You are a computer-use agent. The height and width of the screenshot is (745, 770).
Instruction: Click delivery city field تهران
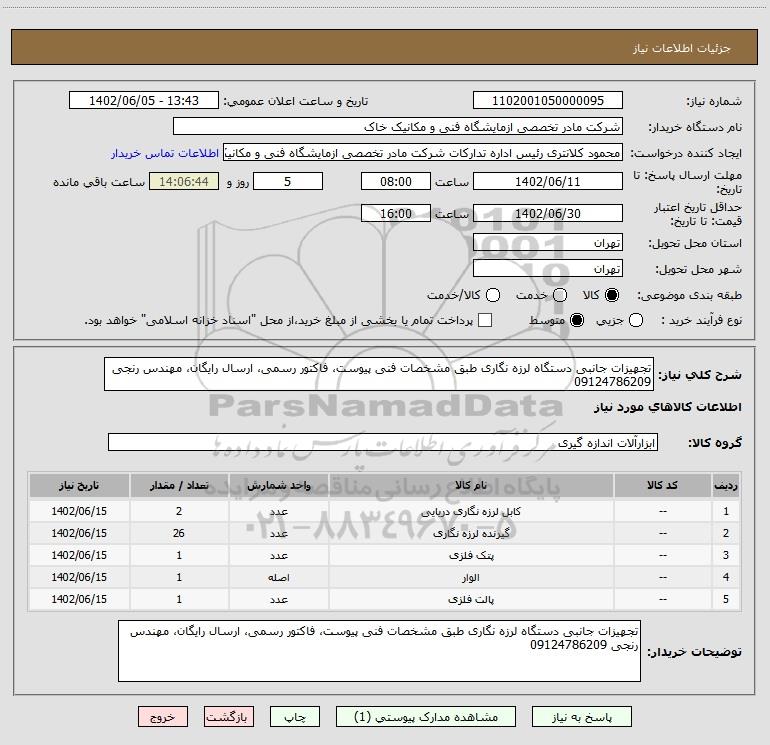point(548,269)
